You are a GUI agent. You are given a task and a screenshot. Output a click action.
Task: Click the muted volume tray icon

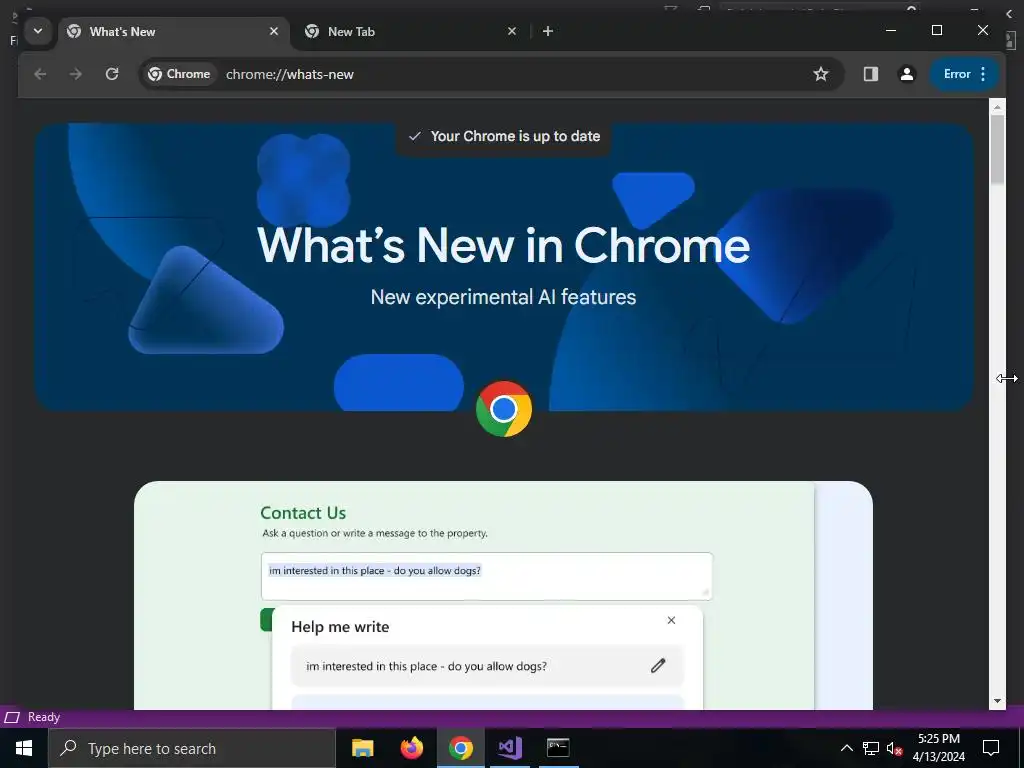pyautogui.click(x=894, y=748)
